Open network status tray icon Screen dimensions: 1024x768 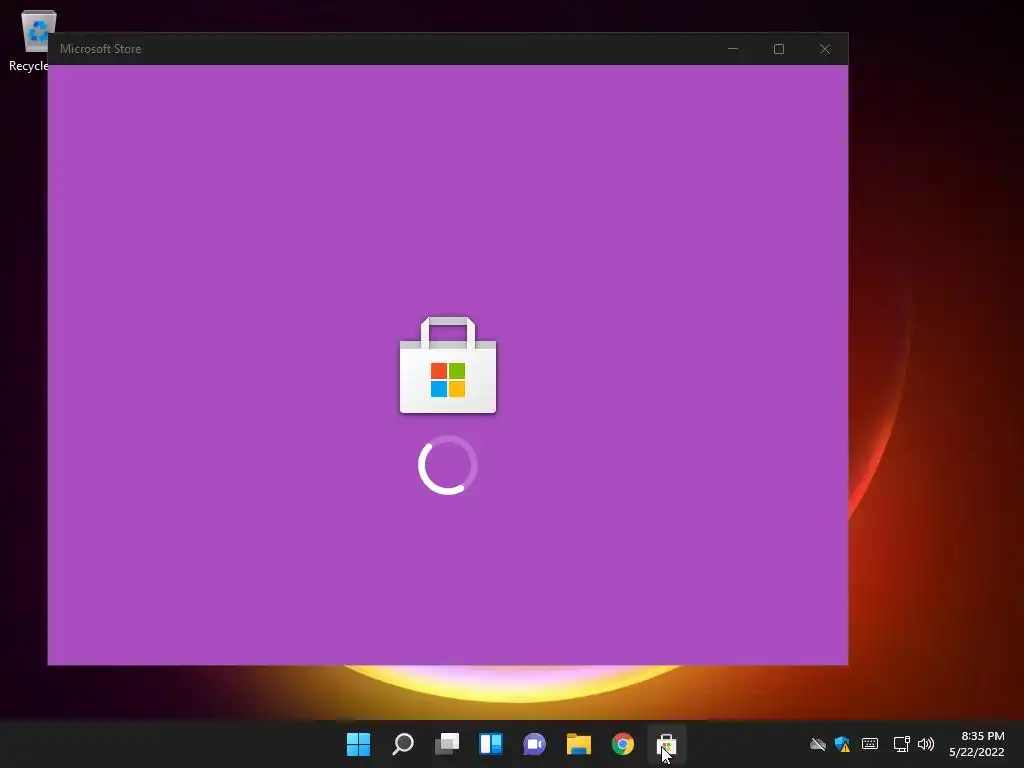[x=901, y=744]
